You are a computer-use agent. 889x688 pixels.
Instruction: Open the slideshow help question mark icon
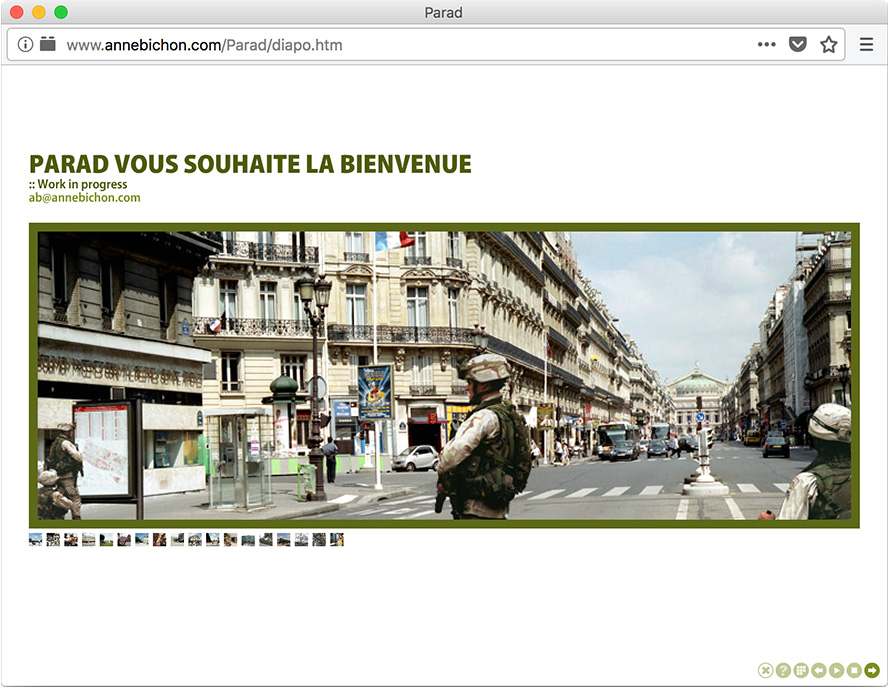(783, 670)
